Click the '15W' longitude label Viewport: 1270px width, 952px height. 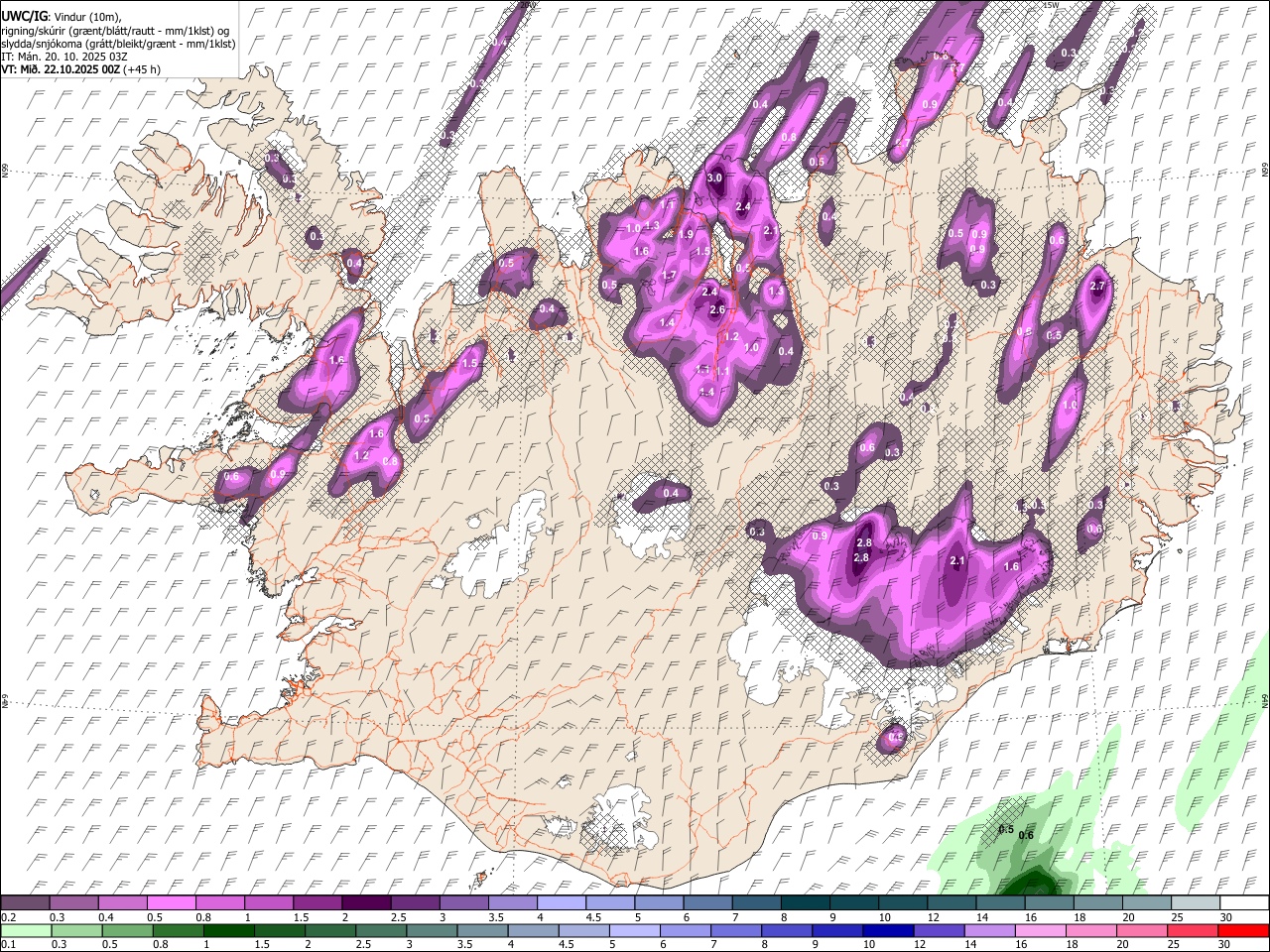[1051, 5]
